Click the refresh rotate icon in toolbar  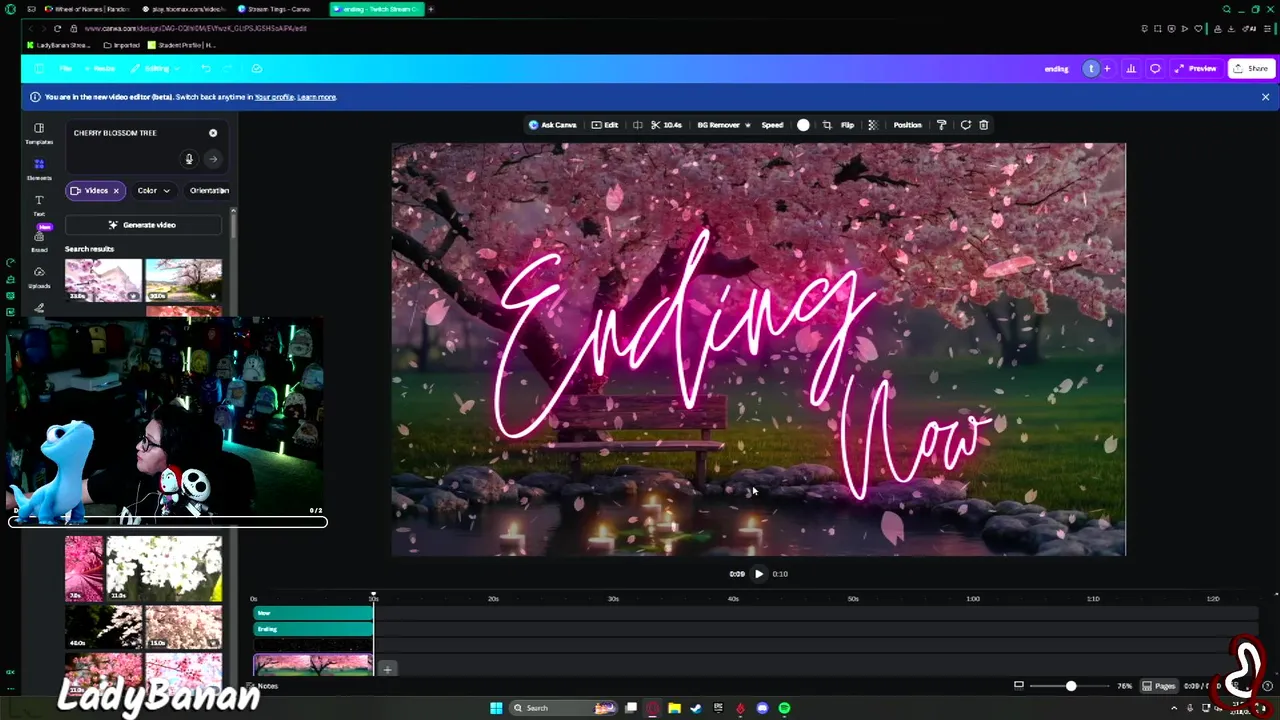click(965, 125)
